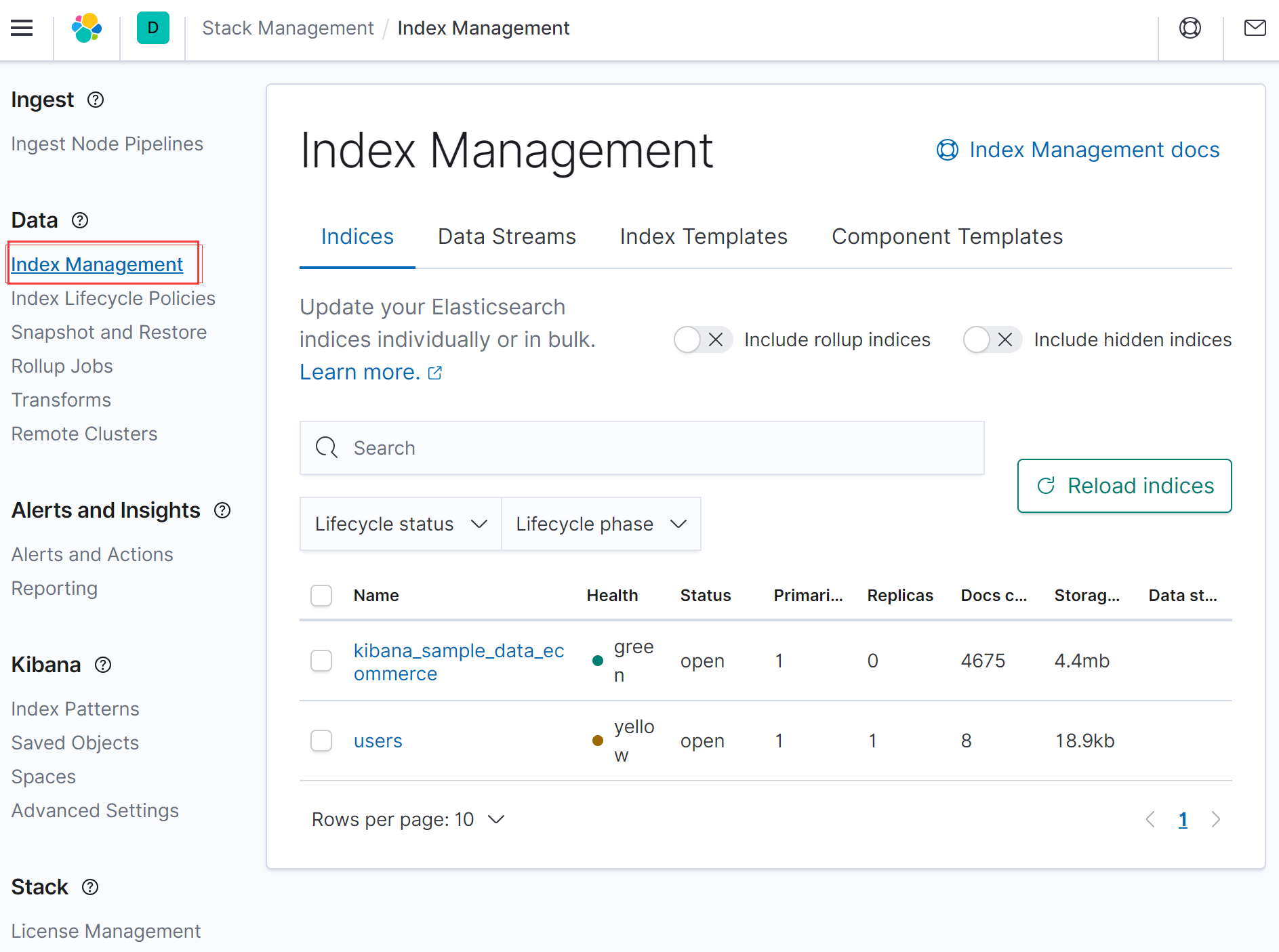This screenshot has width=1279, height=952.
Task: Expand the Lifecycle status filter
Action: tap(401, 524)
